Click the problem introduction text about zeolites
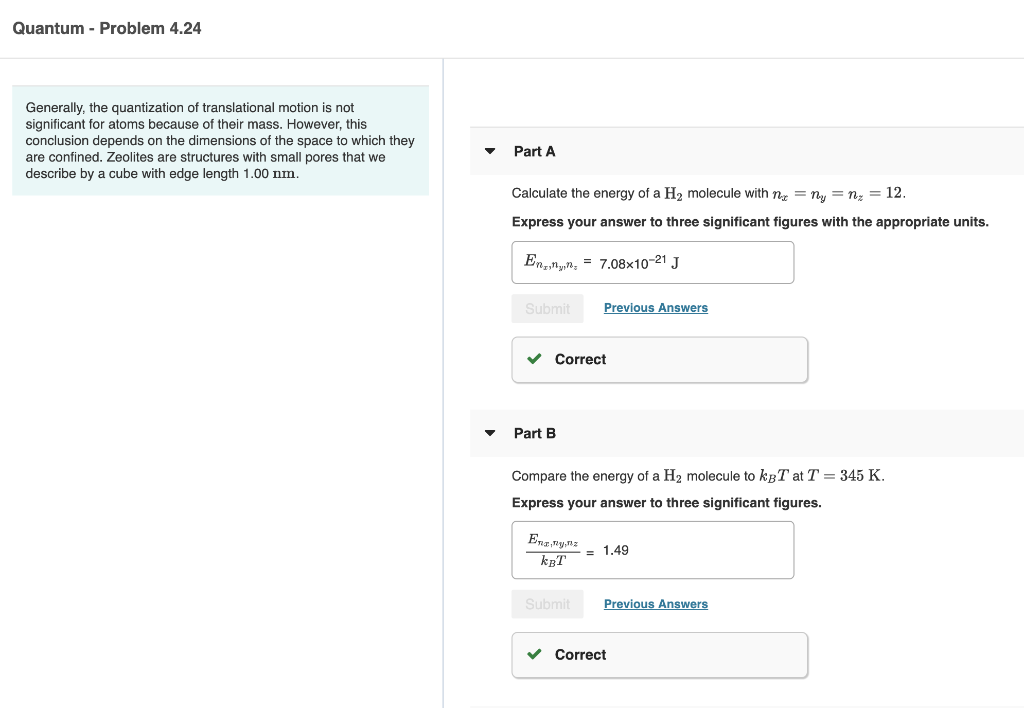Image resolution: width=1024 pixels, height=708 pixels. tap(220, 140)
